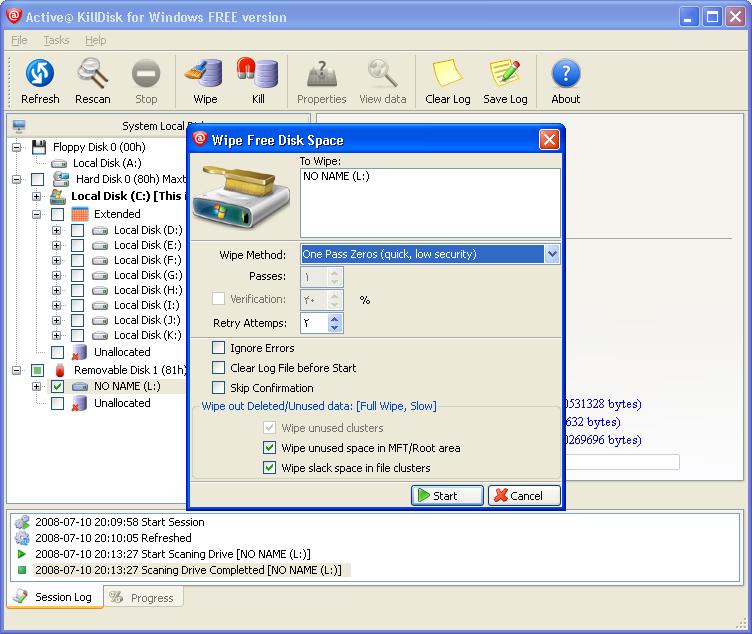752x634 pixels.
Task: Uncheck Wipe slack space in file clusters
Action: tap(270, 467)
